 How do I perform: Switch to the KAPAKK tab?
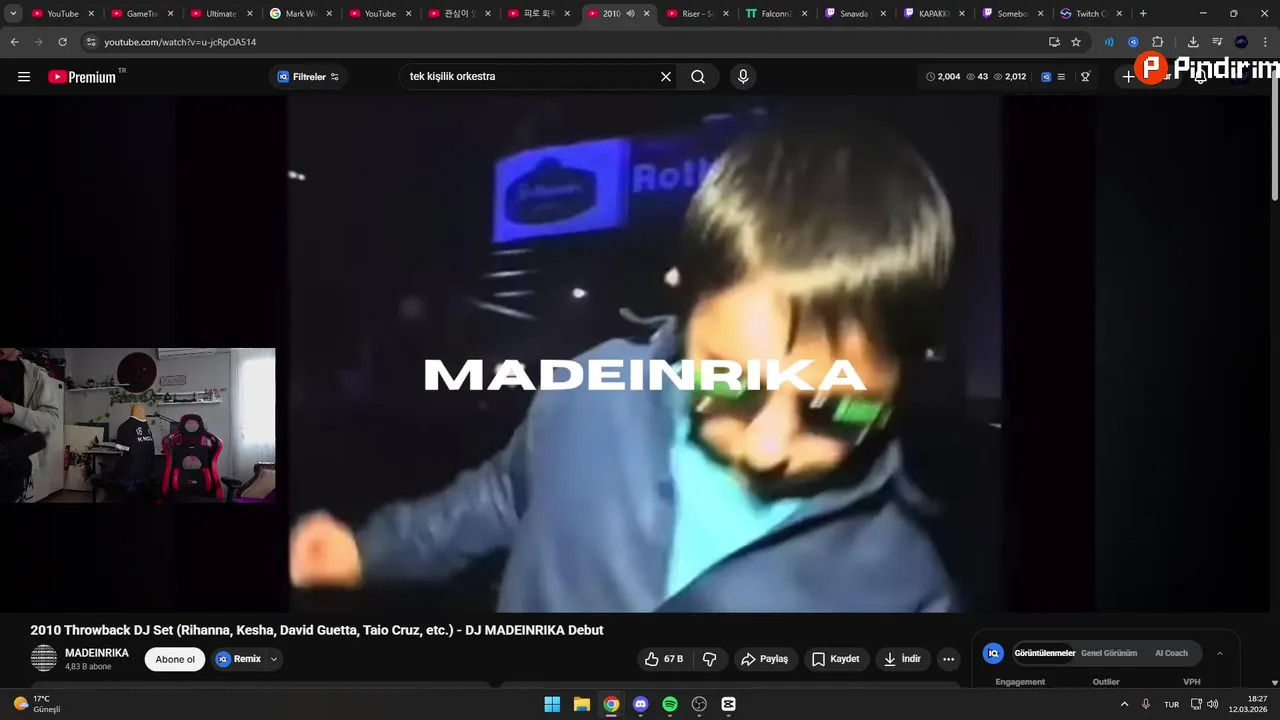[935, 14]
